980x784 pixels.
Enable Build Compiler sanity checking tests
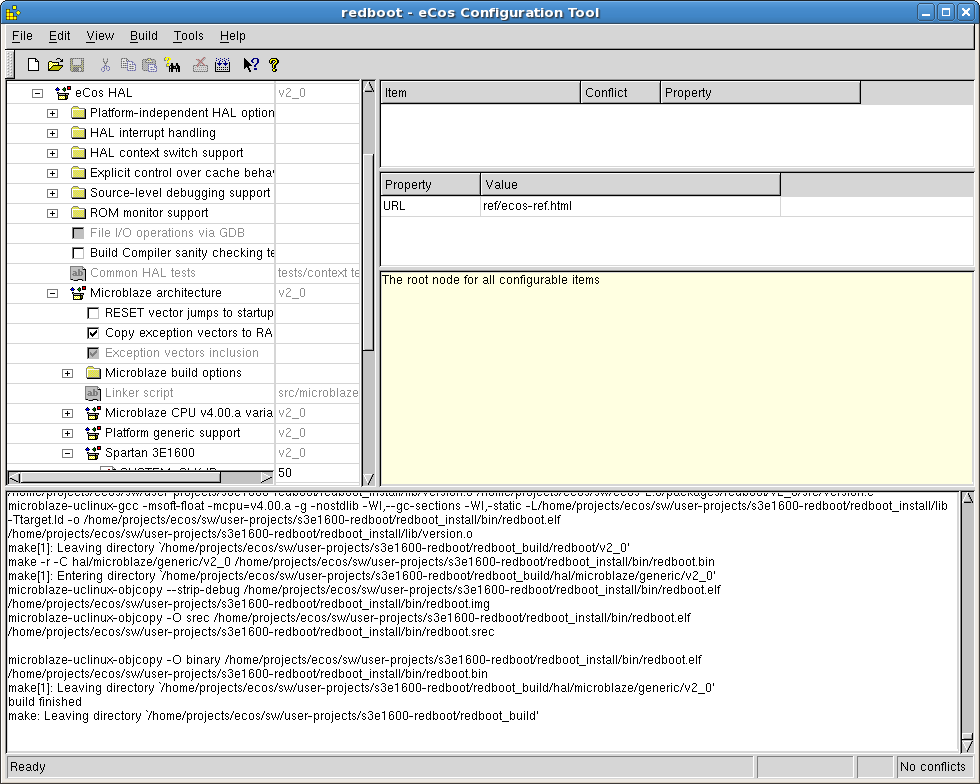(x=79, y=253)
